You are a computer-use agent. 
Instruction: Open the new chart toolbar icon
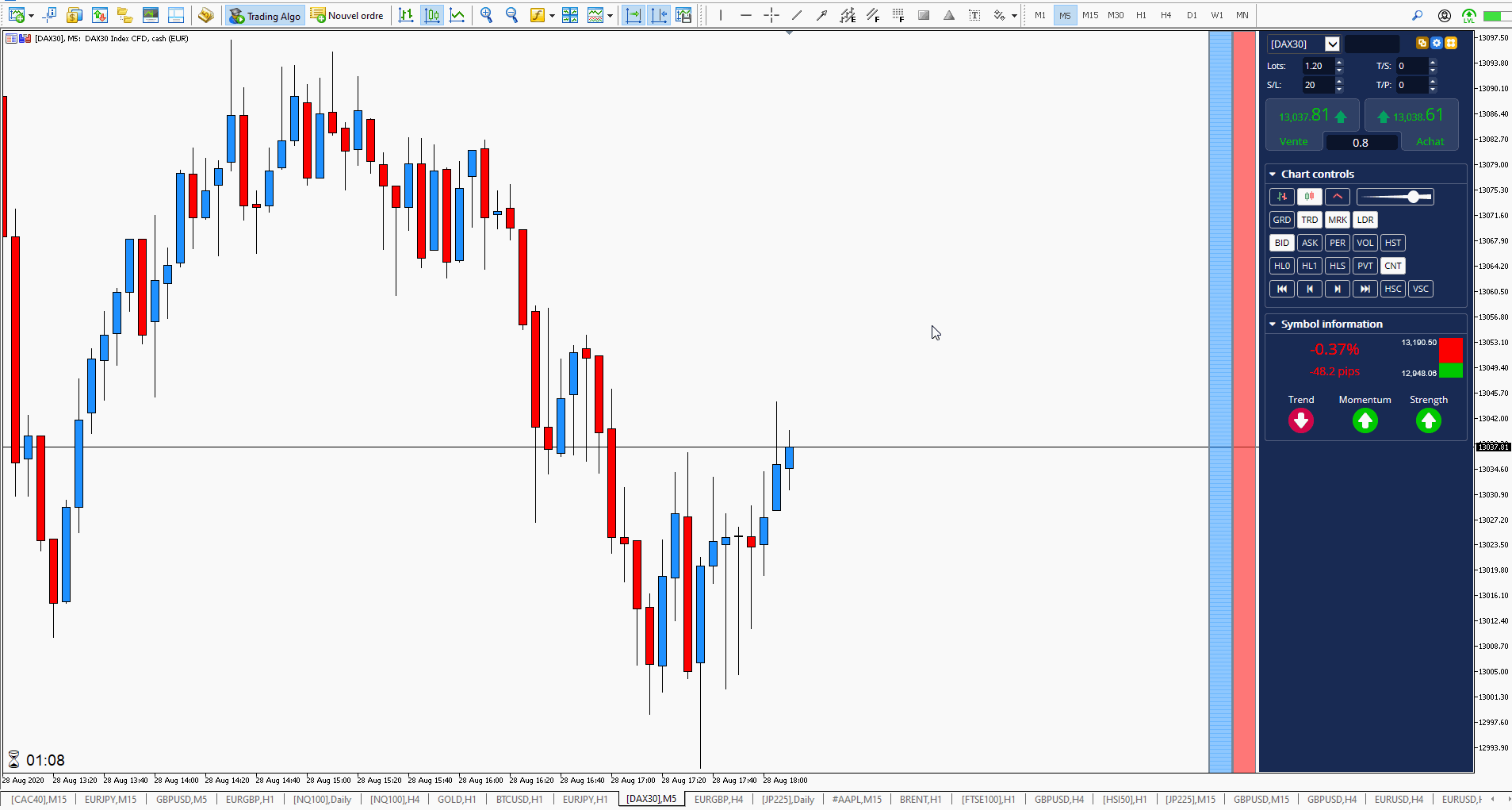[x=16, y=15]
